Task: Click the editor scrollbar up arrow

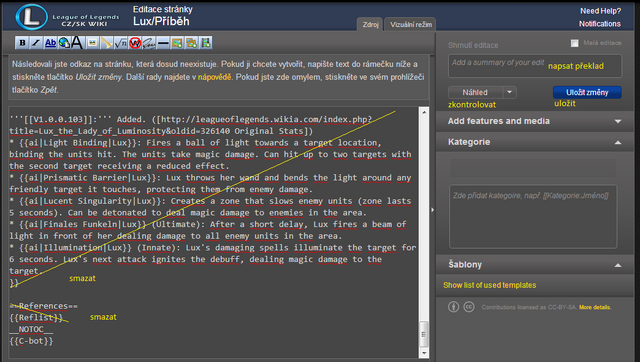Action: point(424,112)
